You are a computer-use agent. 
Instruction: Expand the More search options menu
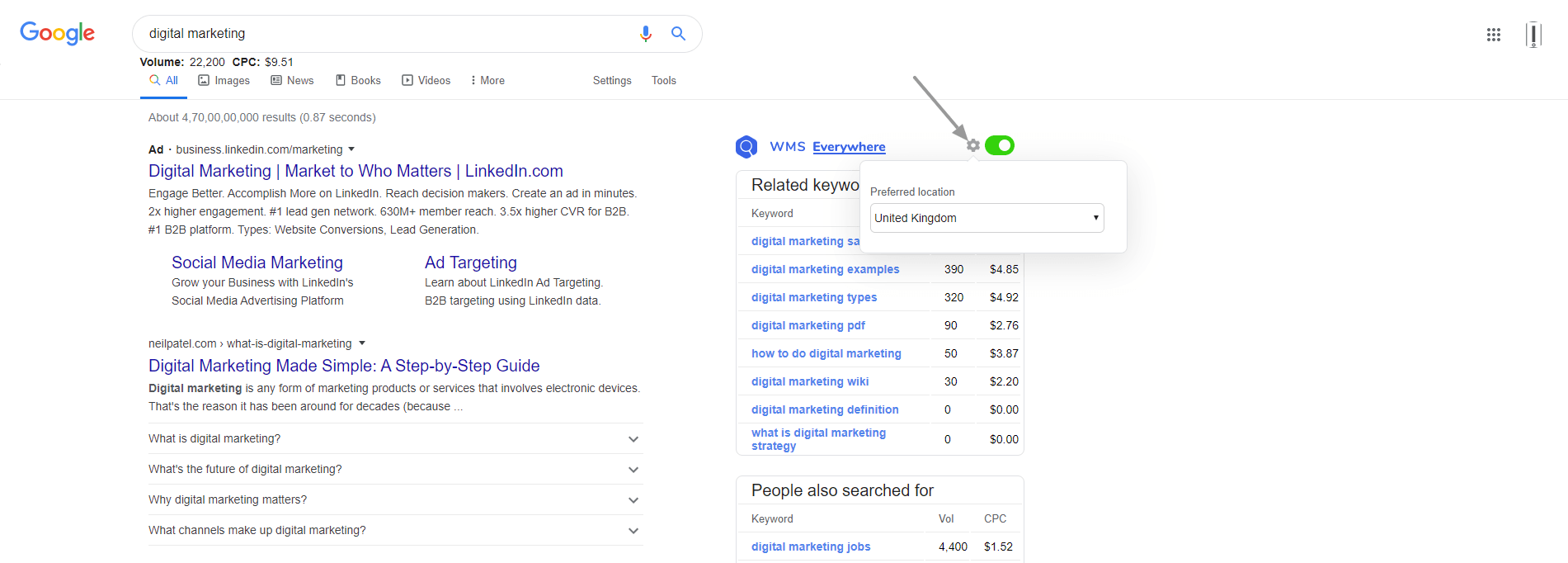tap(487, 80)
